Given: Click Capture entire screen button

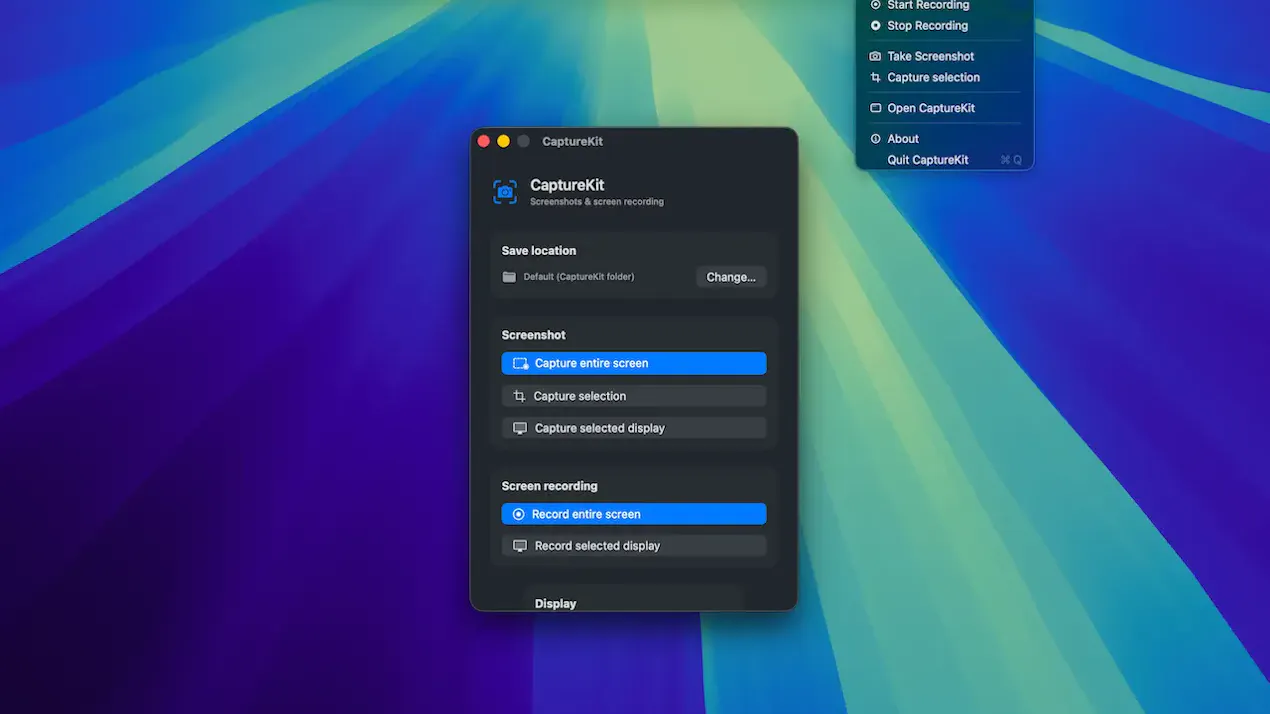Looking at the screenshot, I should [x=634, y=363].
